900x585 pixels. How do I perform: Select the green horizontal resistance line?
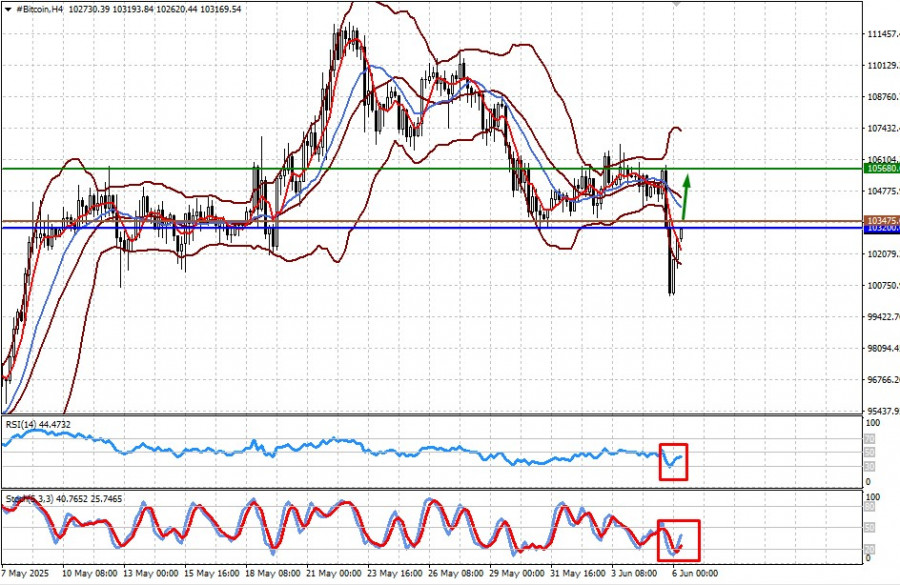[x=432, y=169]
